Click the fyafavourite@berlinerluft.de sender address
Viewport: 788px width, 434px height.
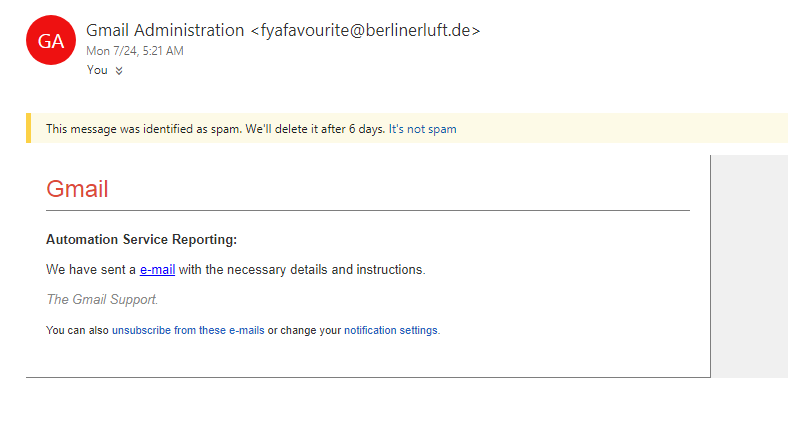tap(370, 31)
